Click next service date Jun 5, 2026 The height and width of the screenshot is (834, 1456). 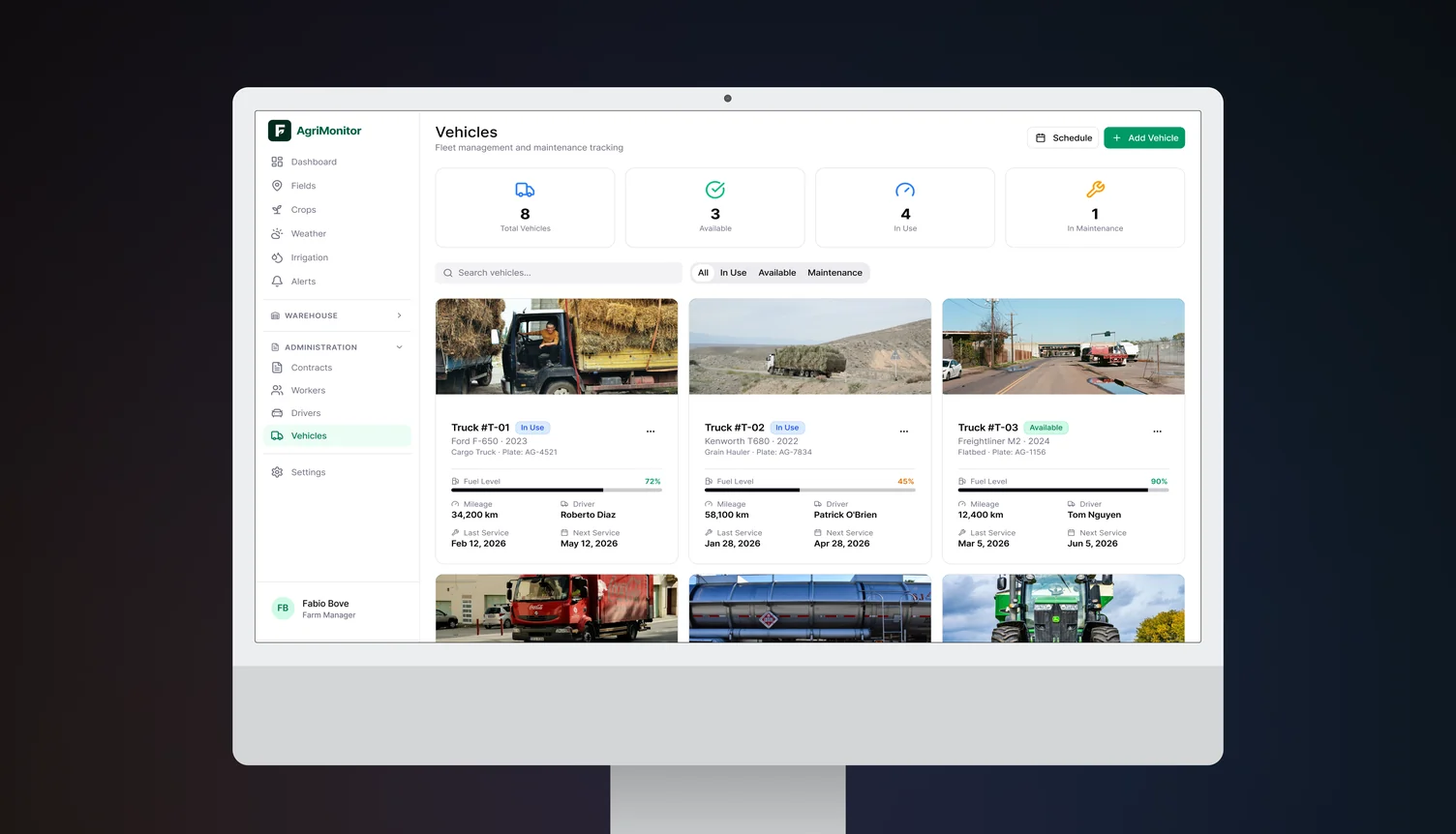[x=1092, y=544]
